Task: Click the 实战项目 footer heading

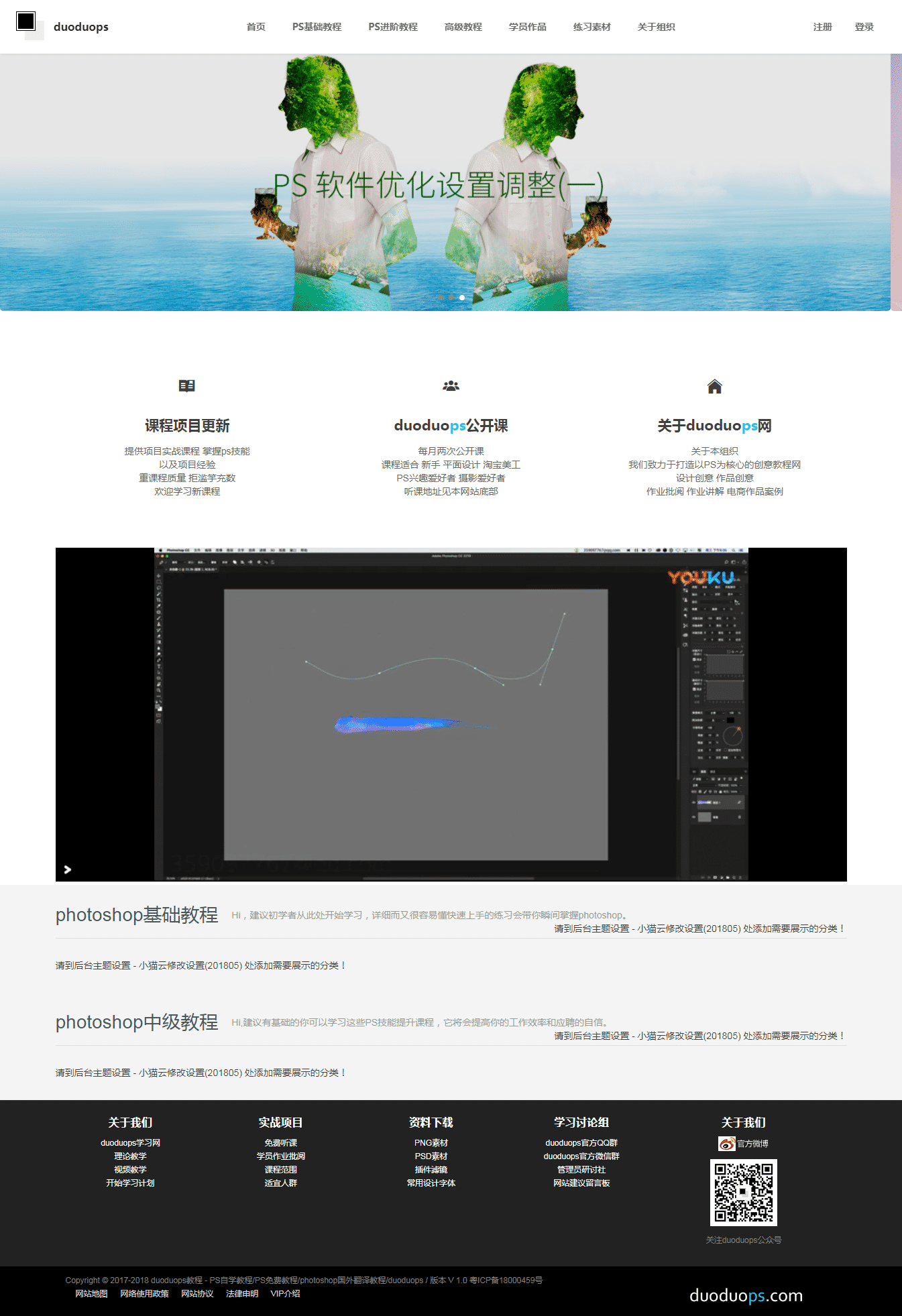Action: pyautogui.click(x=281, y=1122)
